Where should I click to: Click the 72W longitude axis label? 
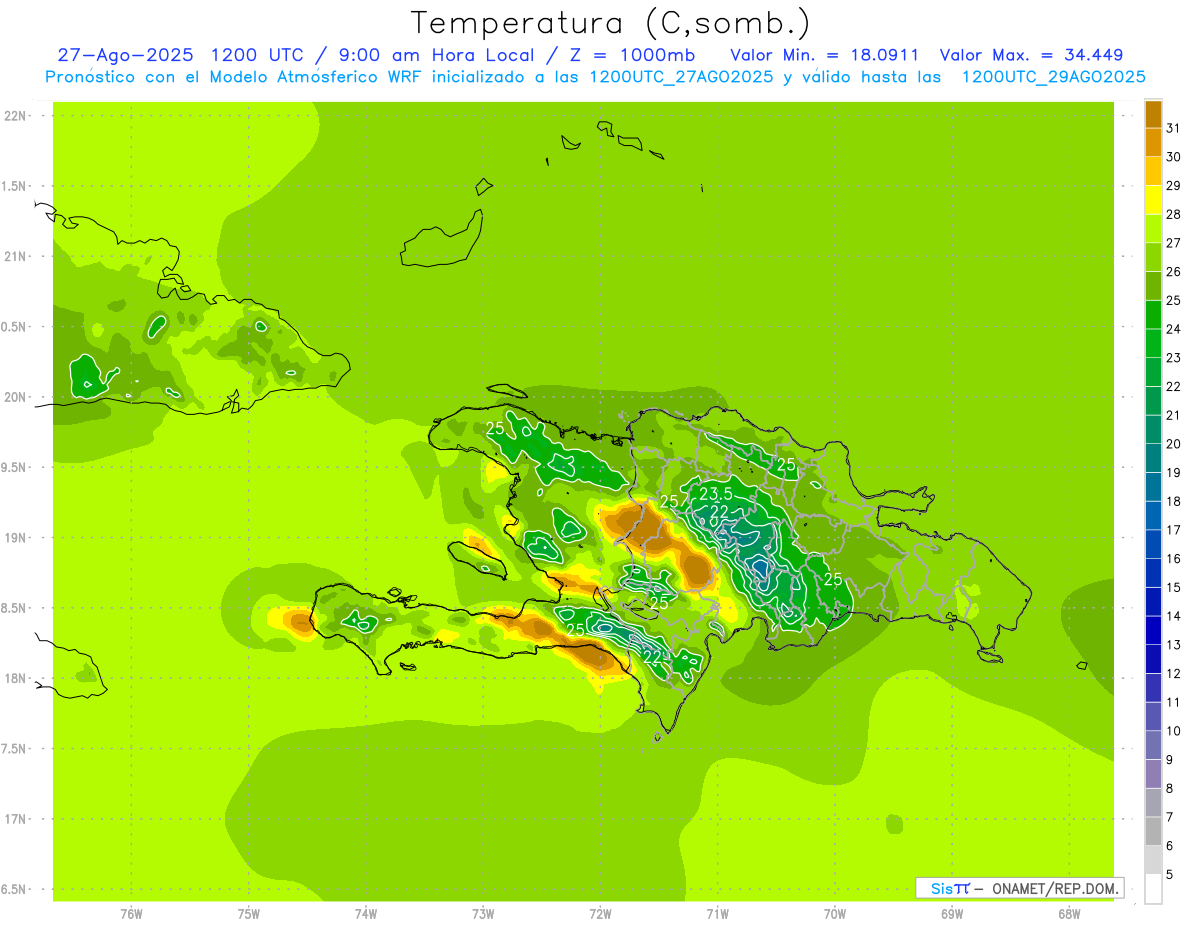coord(600,913)
